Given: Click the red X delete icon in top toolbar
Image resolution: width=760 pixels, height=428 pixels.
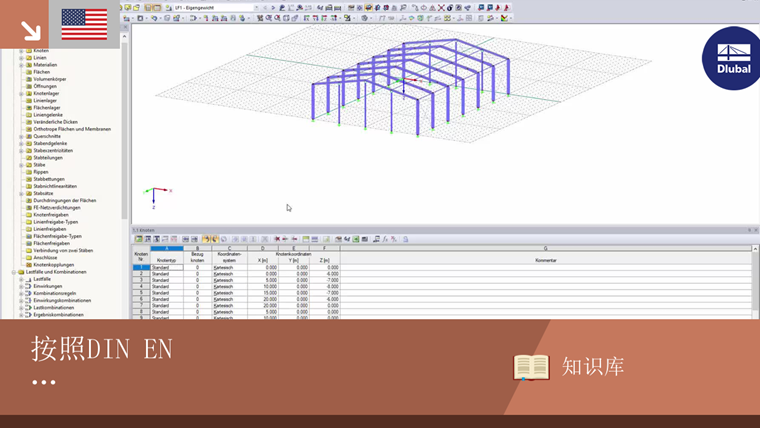Looking at the screenshot, I should (x=441, y=8).
